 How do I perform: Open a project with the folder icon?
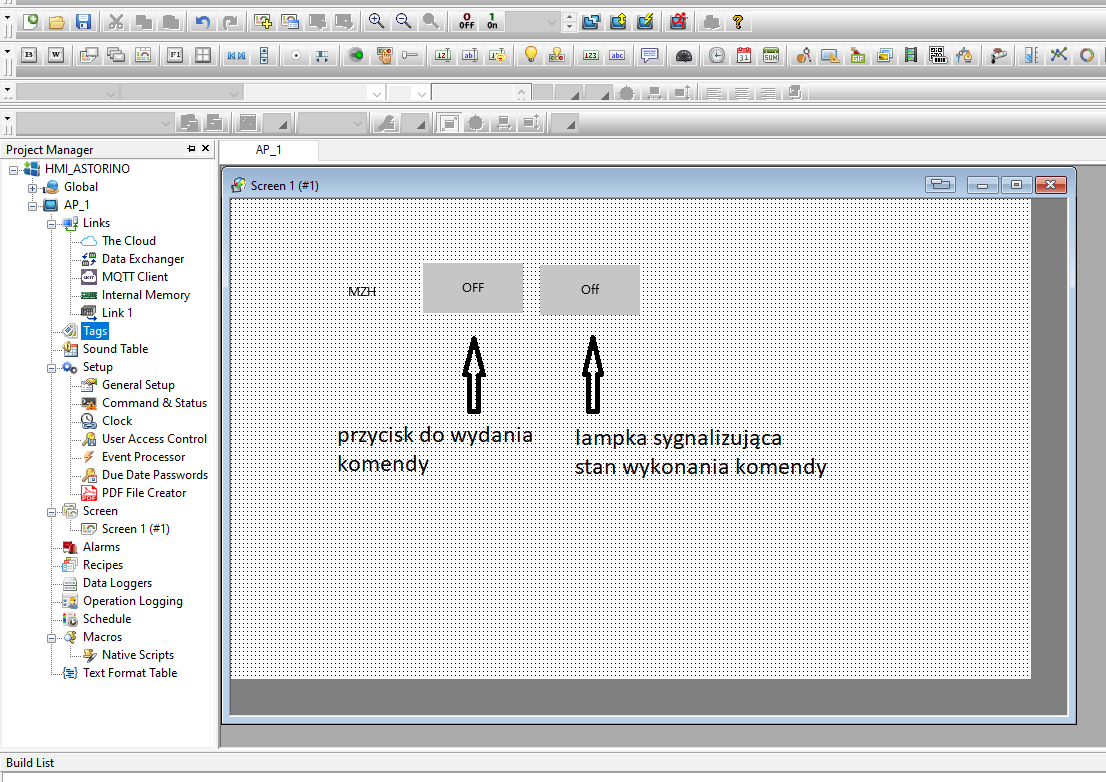point(57,22)
